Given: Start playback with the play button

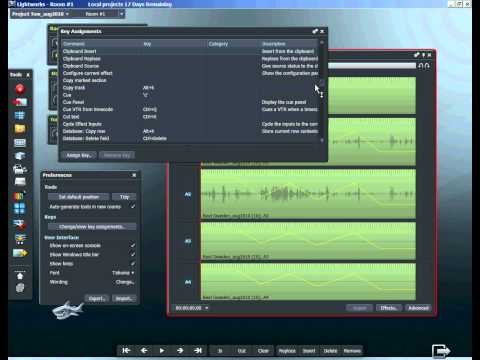Looking at the screenshot, I should point(162,351).
